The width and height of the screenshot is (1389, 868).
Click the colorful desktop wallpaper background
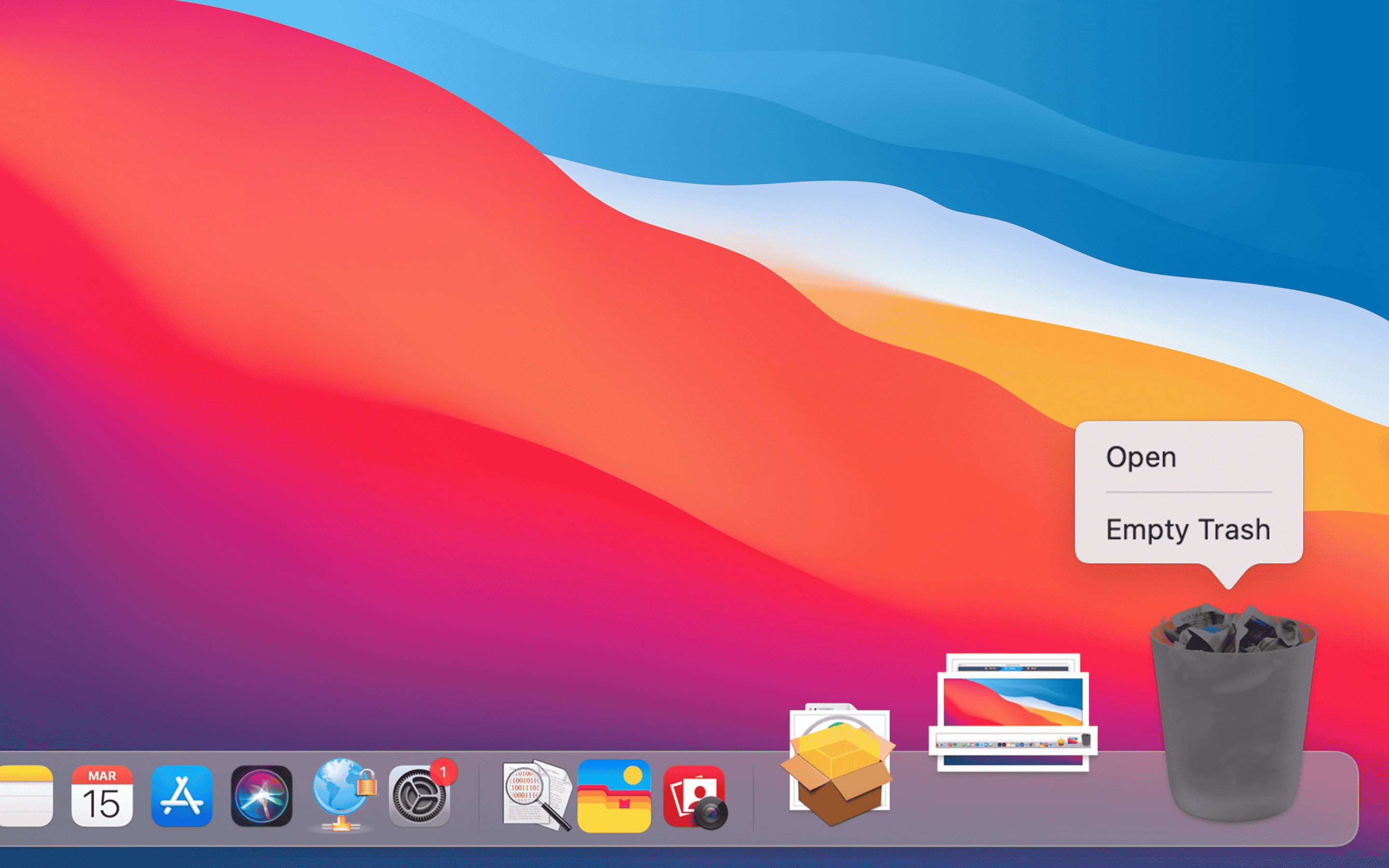[402, 287]
